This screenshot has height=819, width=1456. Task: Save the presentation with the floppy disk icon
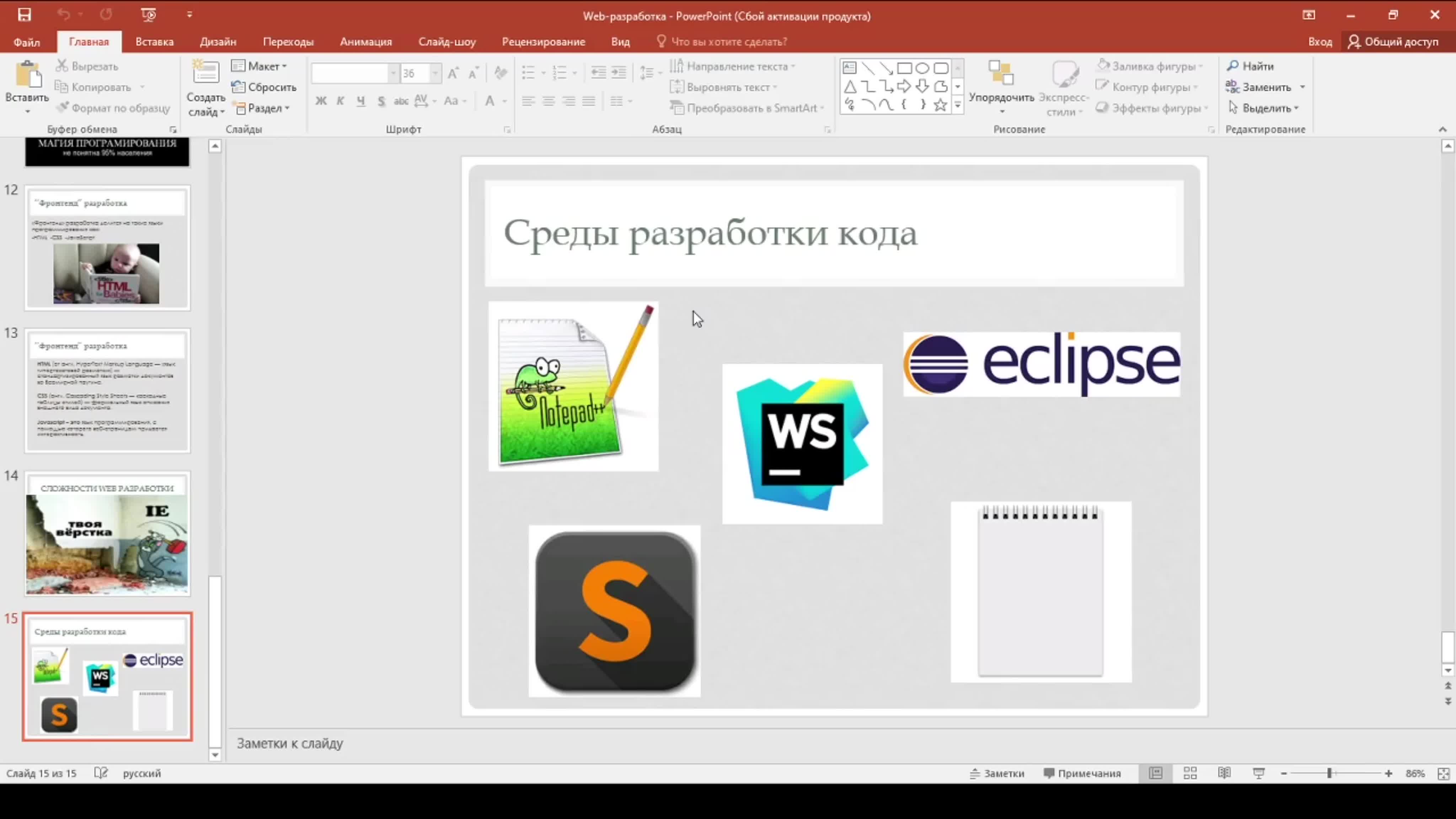pyautogui.click(x=24, y=15)
